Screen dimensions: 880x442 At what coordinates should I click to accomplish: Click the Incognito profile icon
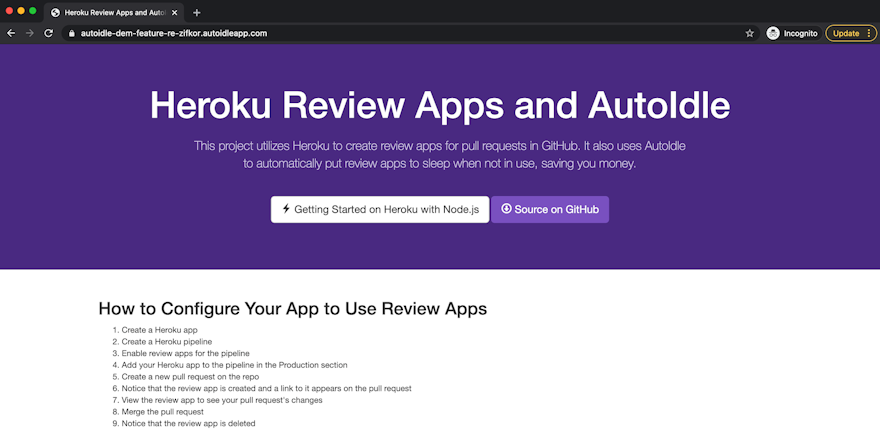tap(773, 34)
